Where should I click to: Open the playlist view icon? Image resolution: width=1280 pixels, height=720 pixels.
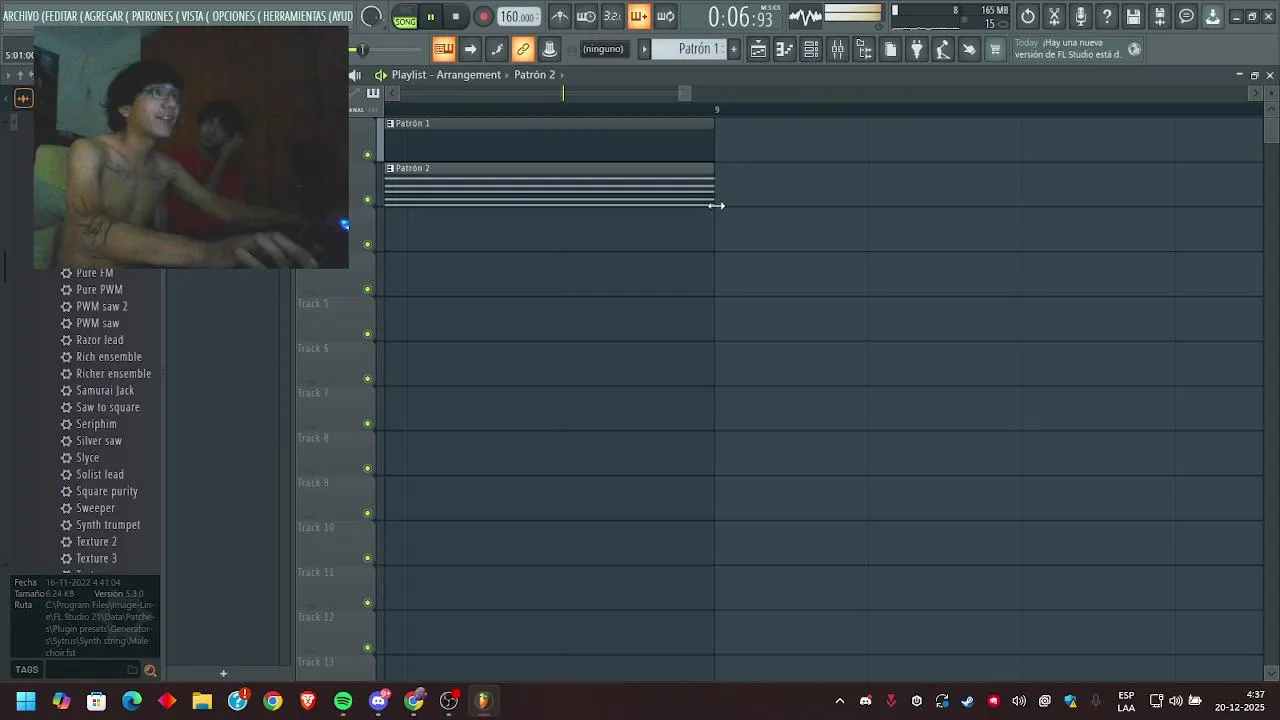(x=759, y=49)
